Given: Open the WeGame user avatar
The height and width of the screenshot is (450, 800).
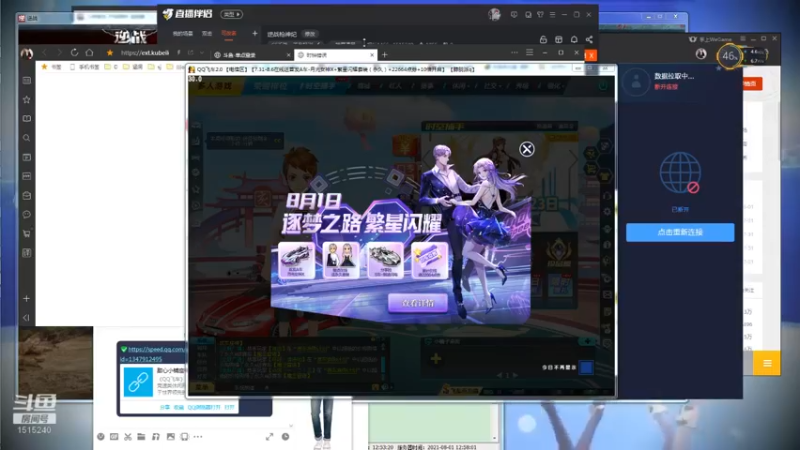Looking at the screenshot, I should coord(701,54).
